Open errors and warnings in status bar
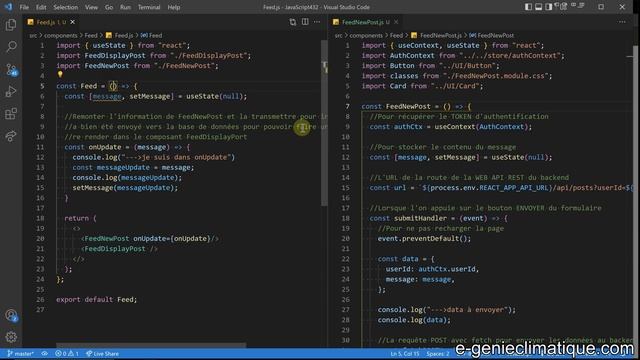The width and height of the screenshot is (640, 360). click(x=67, y=354)
